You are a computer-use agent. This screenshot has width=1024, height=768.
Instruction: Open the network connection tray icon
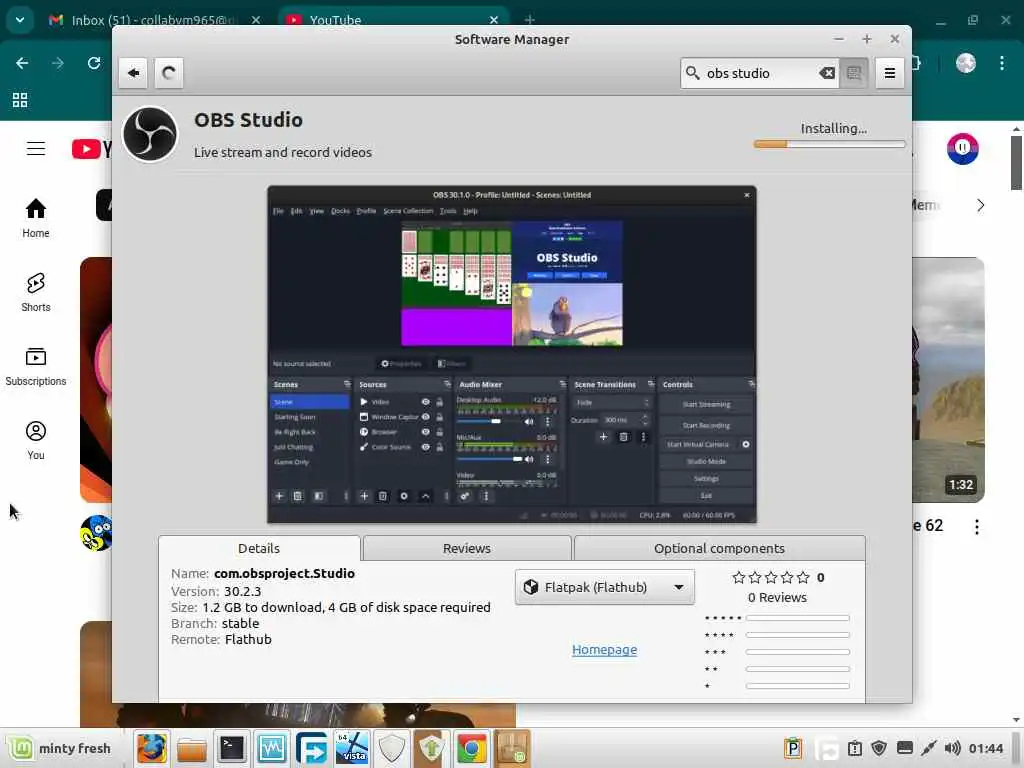pos(929,748)
